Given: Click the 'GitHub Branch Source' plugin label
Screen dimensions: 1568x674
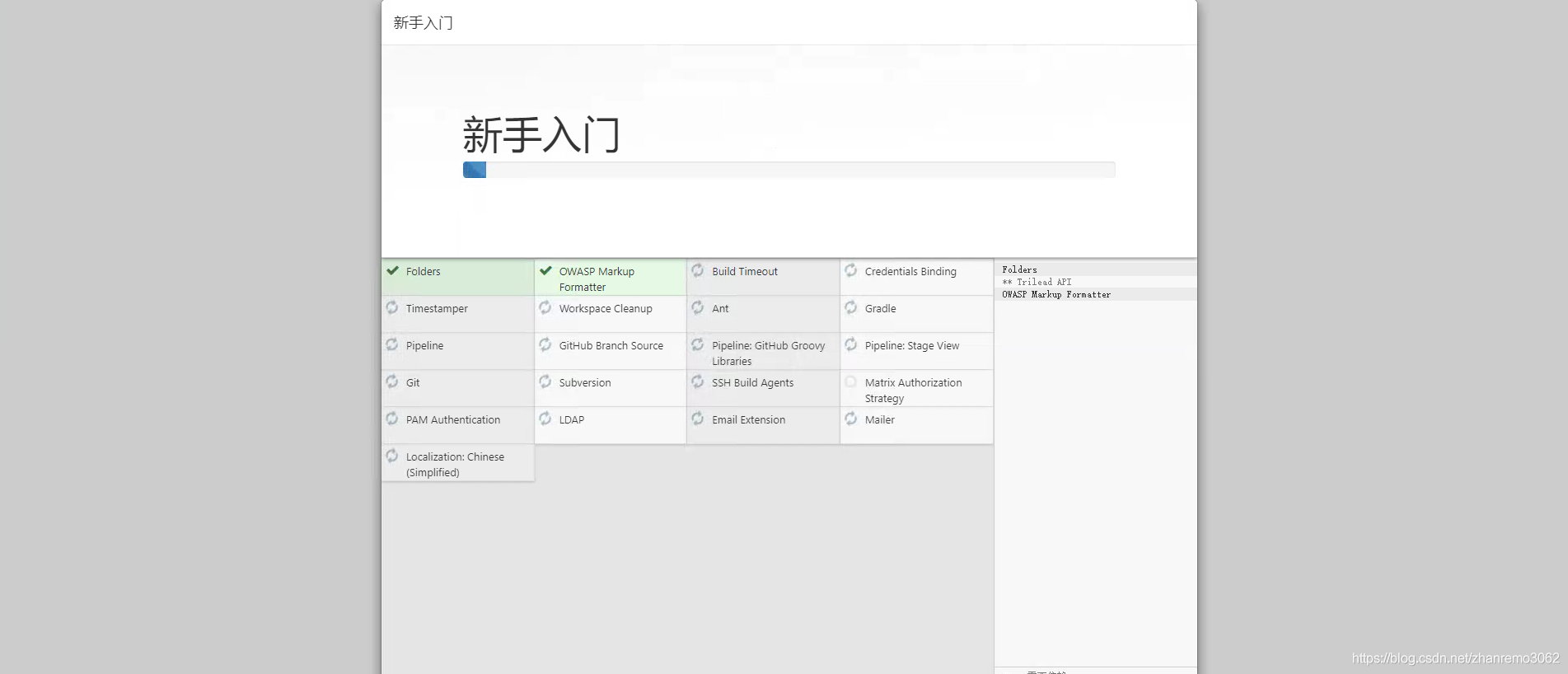Looking at the screenshot, I should click(611, 346).
